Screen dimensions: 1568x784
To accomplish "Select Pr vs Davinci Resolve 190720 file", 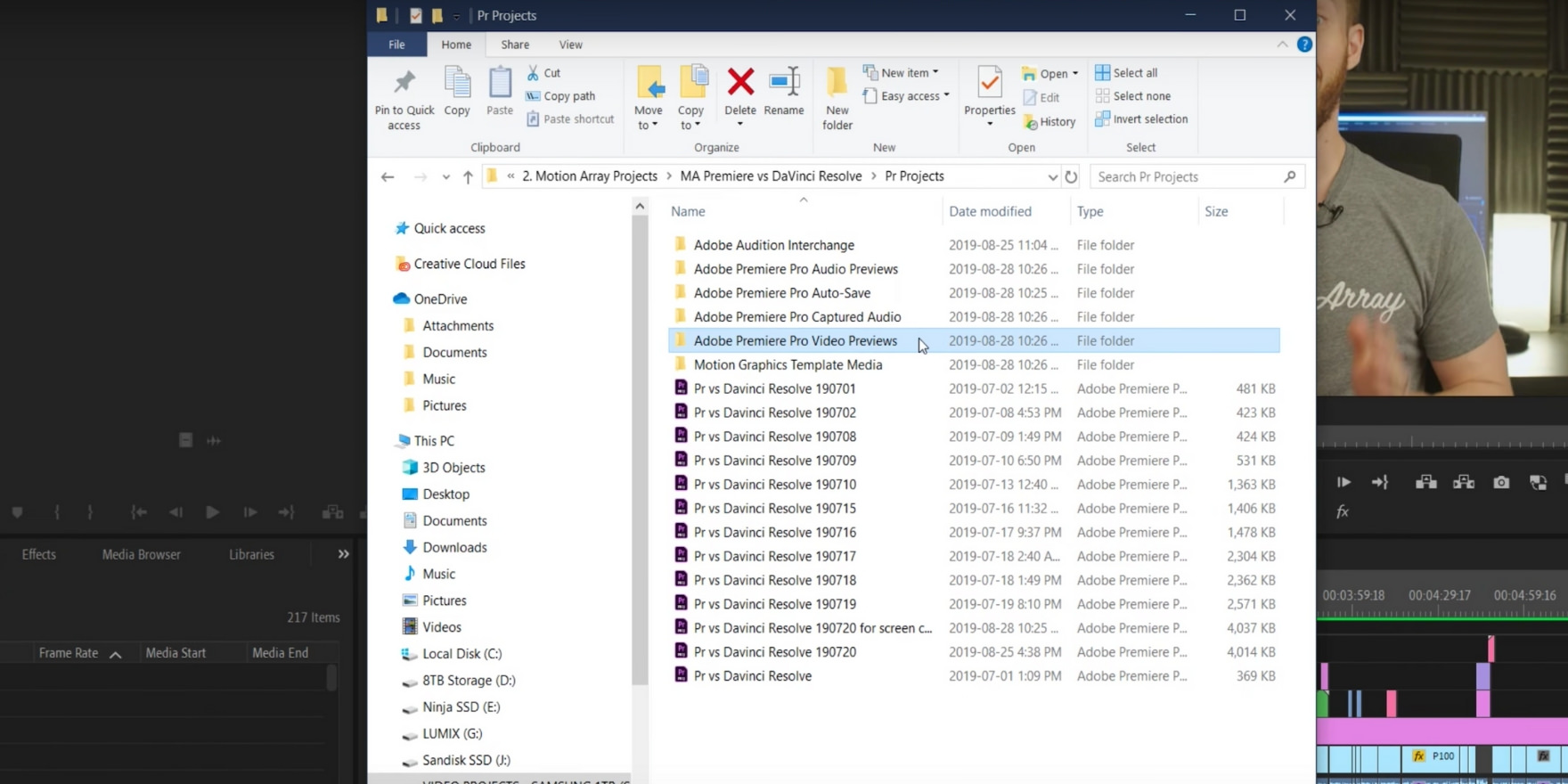I will click(775, 652).
